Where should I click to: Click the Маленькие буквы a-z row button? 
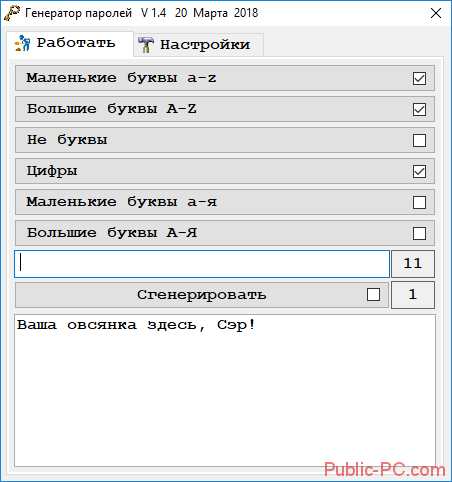click(225, 78)
